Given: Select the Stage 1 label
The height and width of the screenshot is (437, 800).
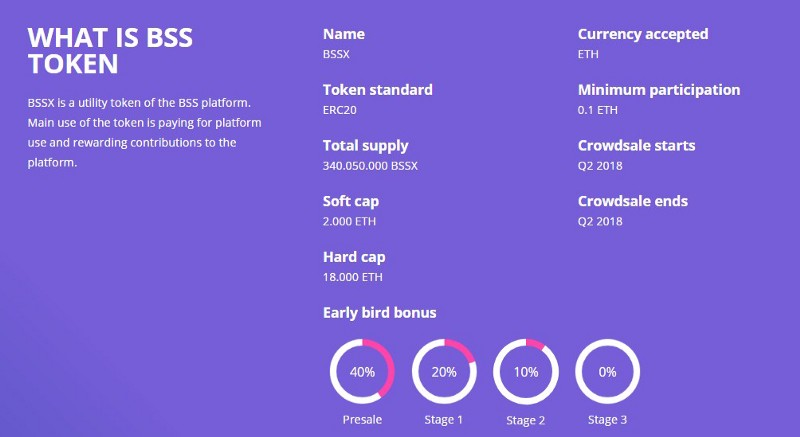Looking at the screenshot, I should [443, 420].
